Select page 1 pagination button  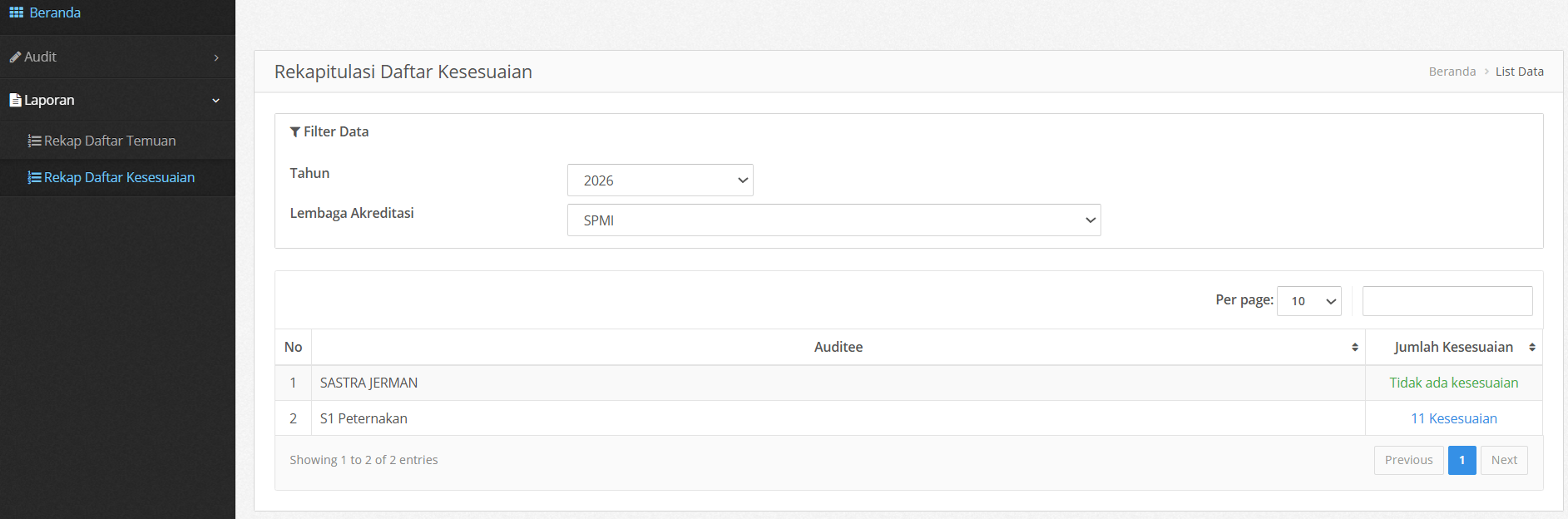(x=1462, y=461)
